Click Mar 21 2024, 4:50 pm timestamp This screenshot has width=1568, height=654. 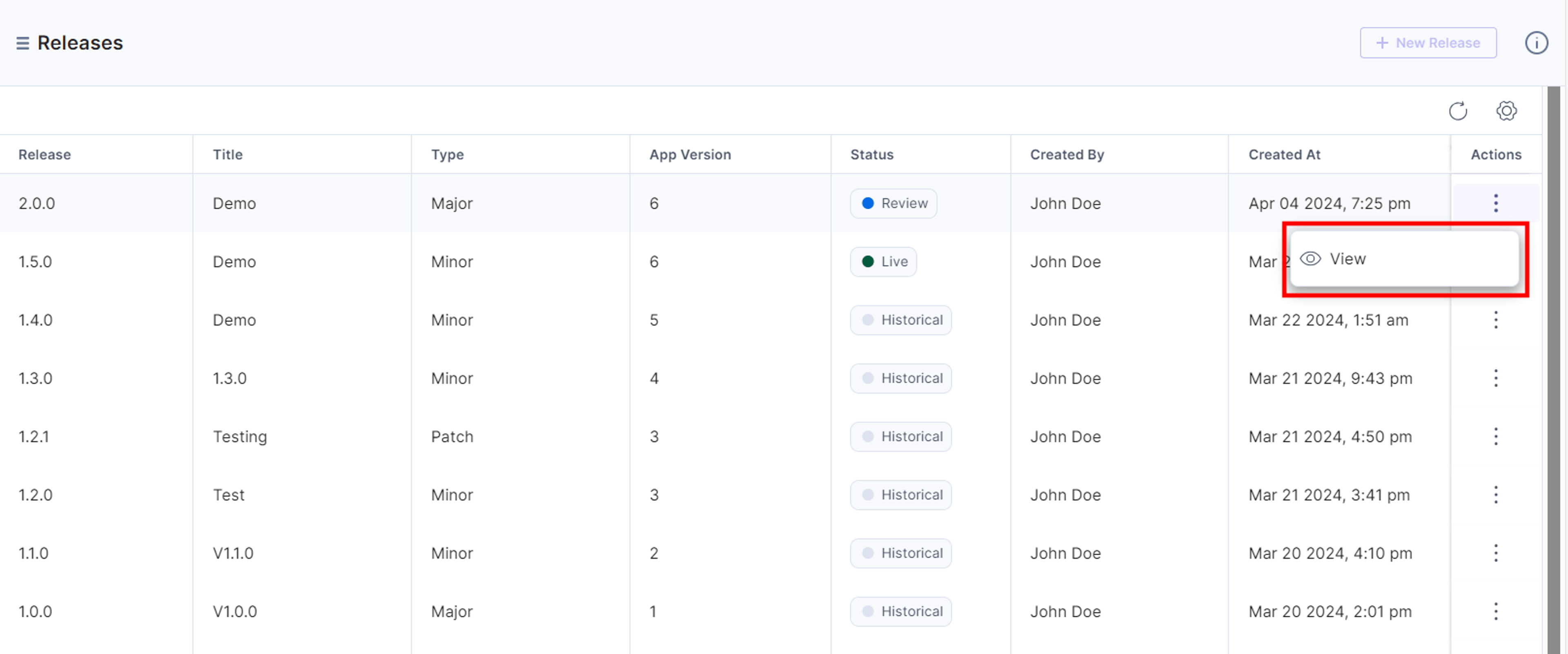click(1330, 437)
